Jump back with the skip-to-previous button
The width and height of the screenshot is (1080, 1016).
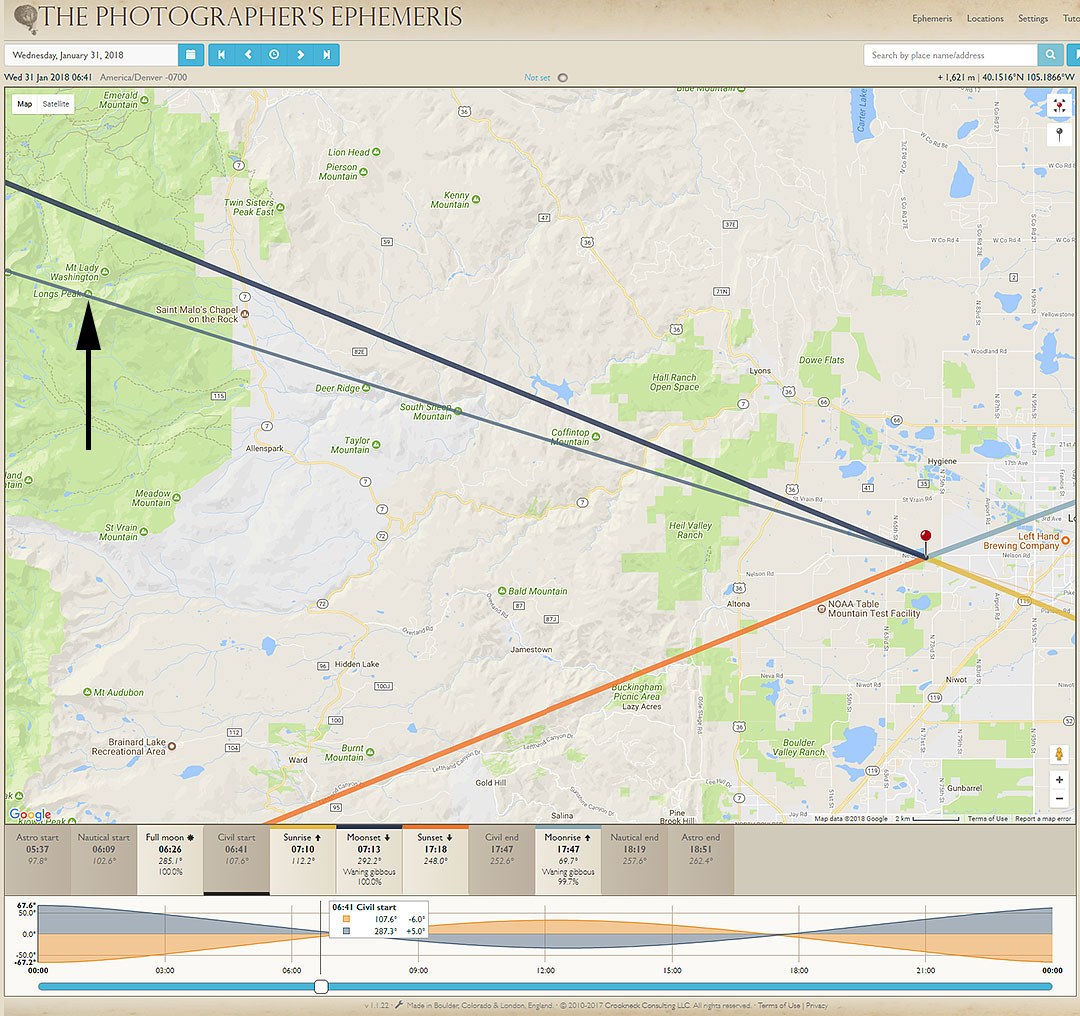pyautogui.click(x=222, y=55)
